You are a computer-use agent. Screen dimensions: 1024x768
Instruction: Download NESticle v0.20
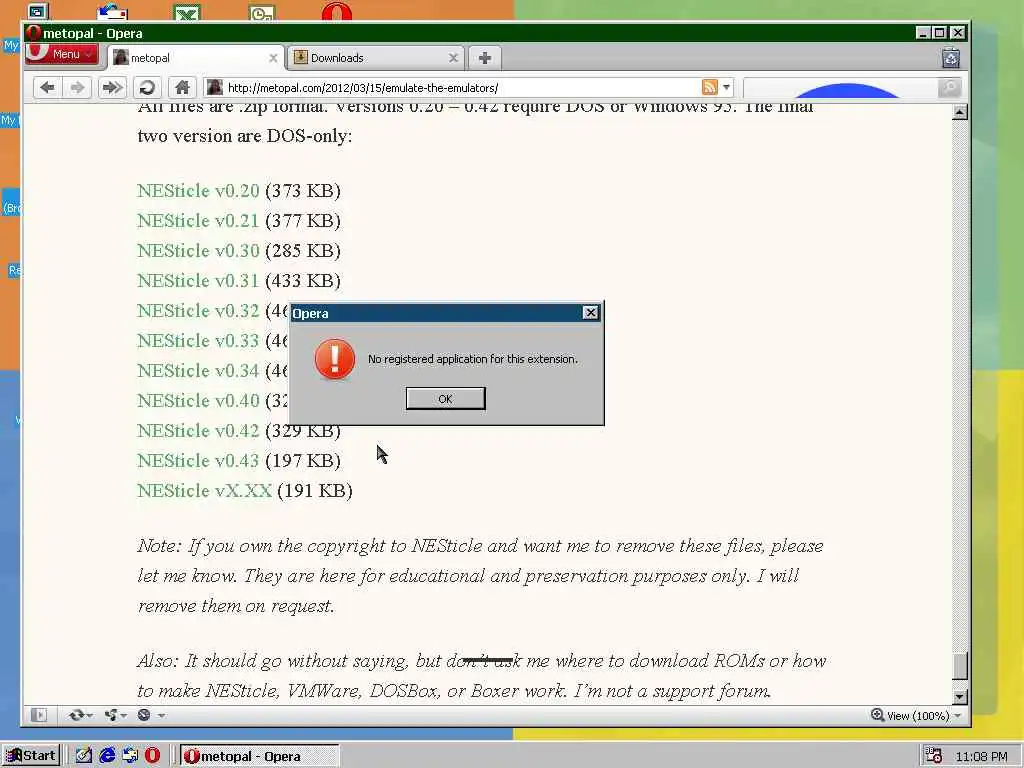pyautogui.click(x=198, y=191)
